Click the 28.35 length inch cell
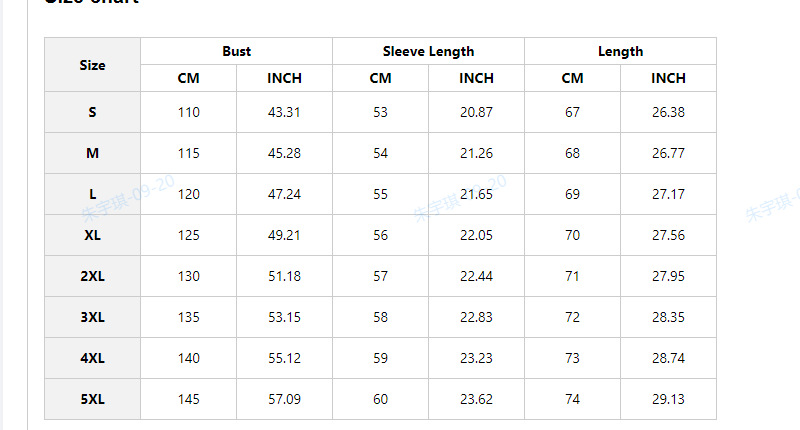 tap(668, 317)
